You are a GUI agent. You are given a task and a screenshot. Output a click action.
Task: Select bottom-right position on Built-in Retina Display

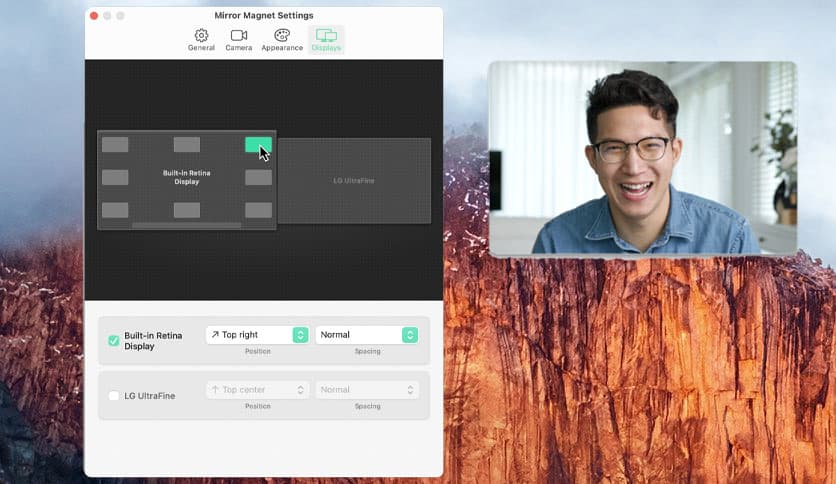(258, 210)
